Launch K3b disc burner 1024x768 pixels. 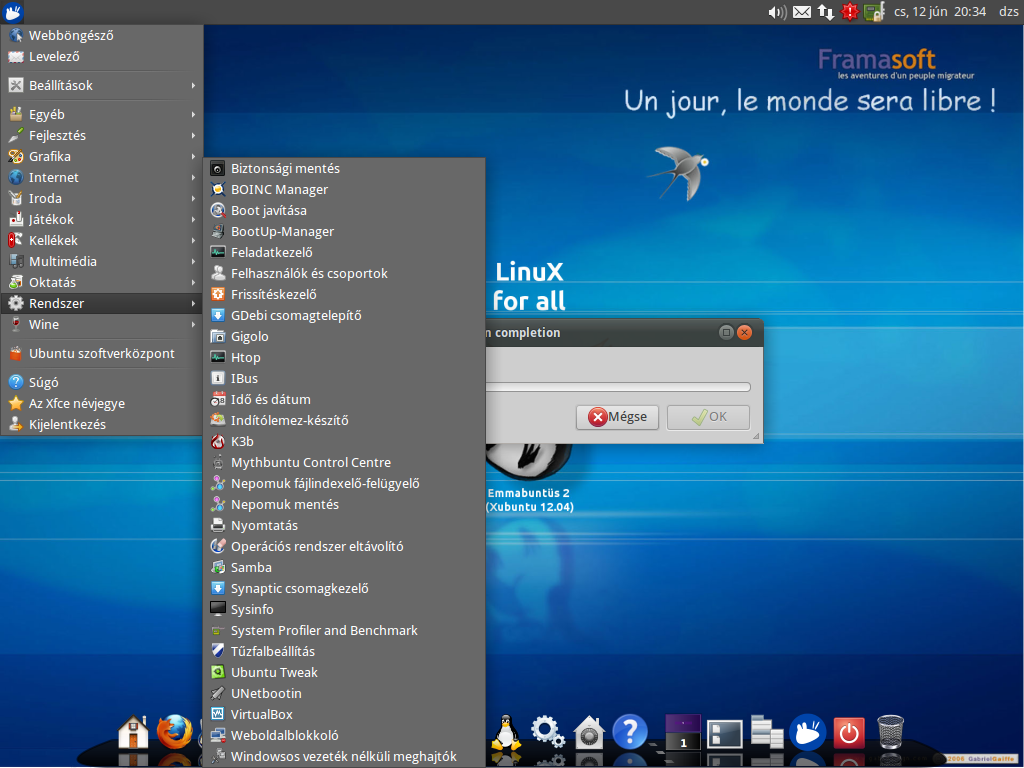(344, 441)
